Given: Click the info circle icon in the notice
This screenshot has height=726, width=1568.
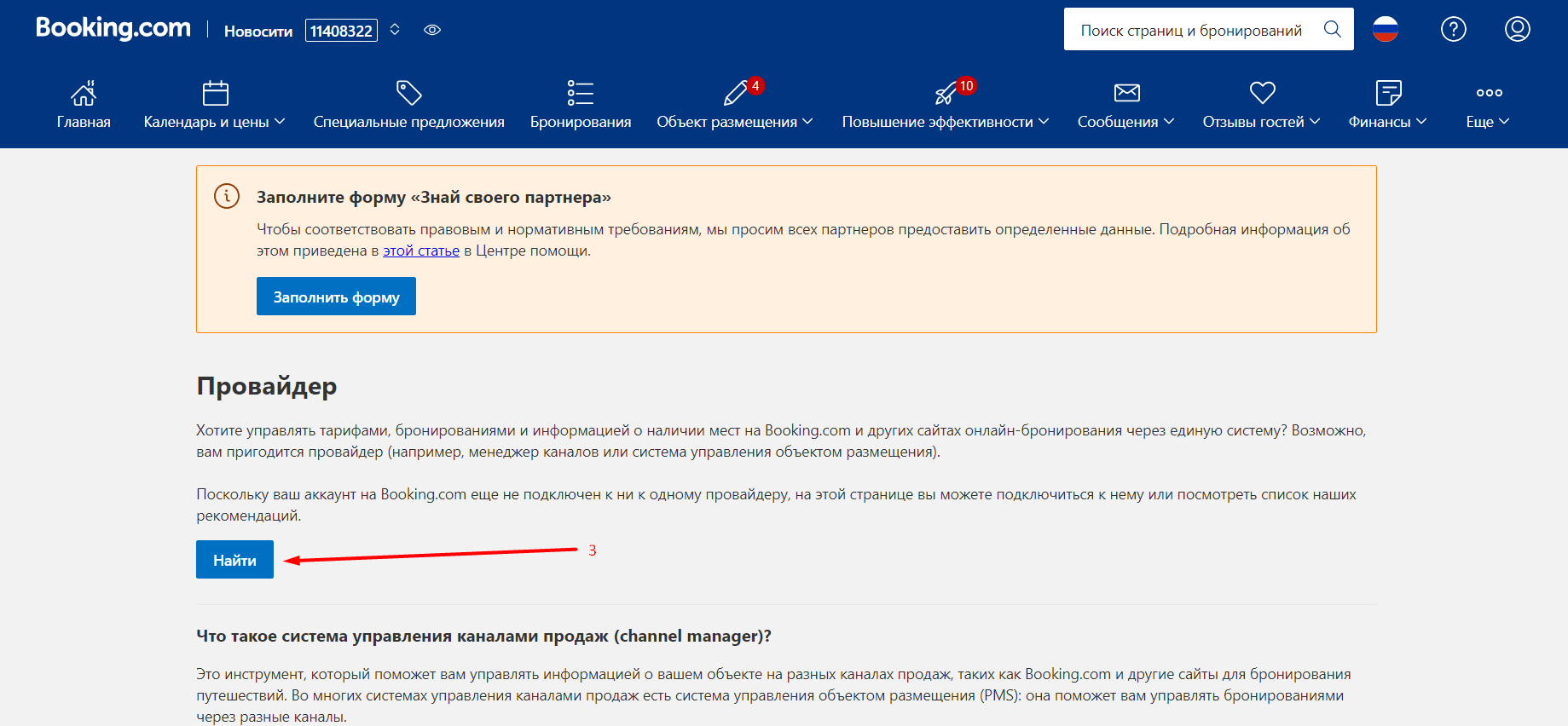Looking at the screenshot, I should pyautogui.click(x=227, y=196).
